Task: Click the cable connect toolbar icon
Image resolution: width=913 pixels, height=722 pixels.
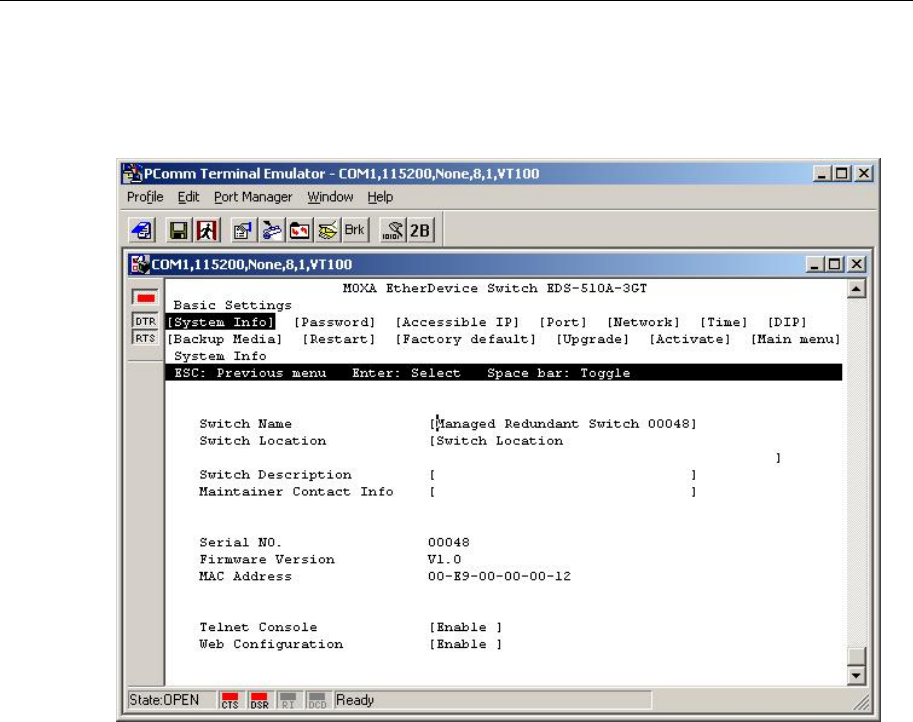Action: [x=271, y=231]
